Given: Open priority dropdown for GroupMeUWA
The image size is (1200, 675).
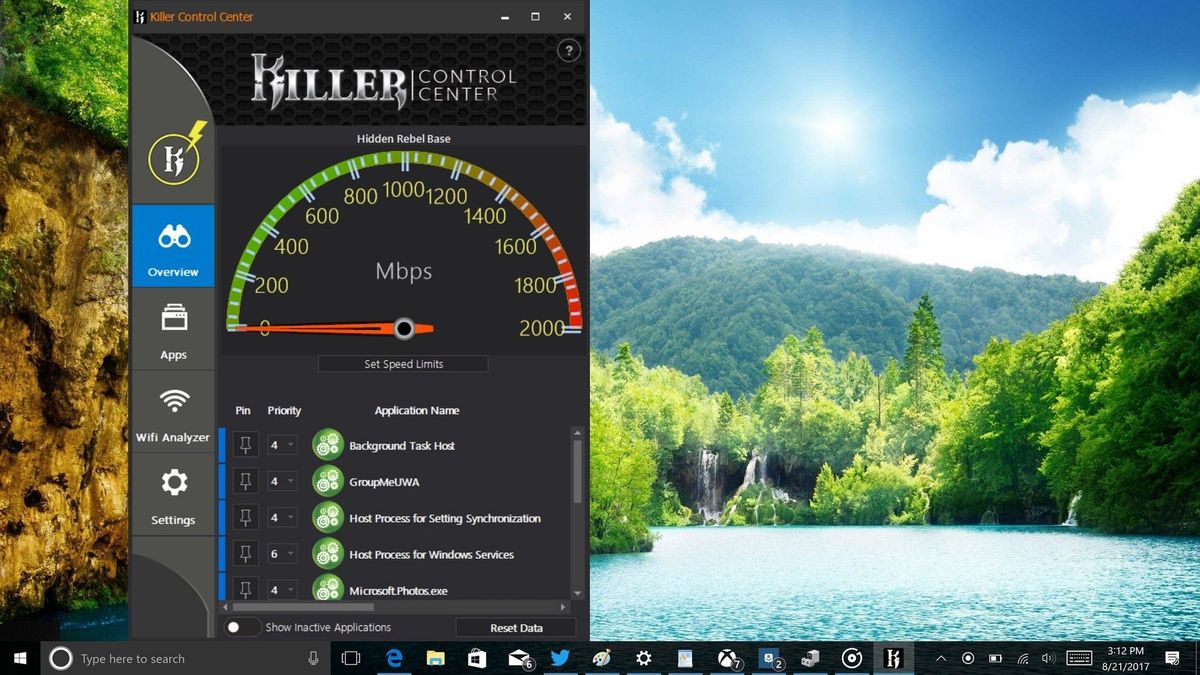Looking at the screenshot, I should coord(282,482).
